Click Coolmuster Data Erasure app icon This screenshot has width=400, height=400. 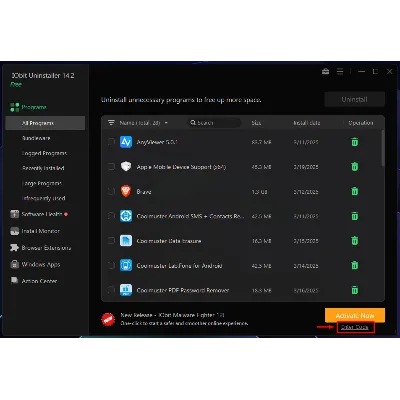[x=126, y=240]
